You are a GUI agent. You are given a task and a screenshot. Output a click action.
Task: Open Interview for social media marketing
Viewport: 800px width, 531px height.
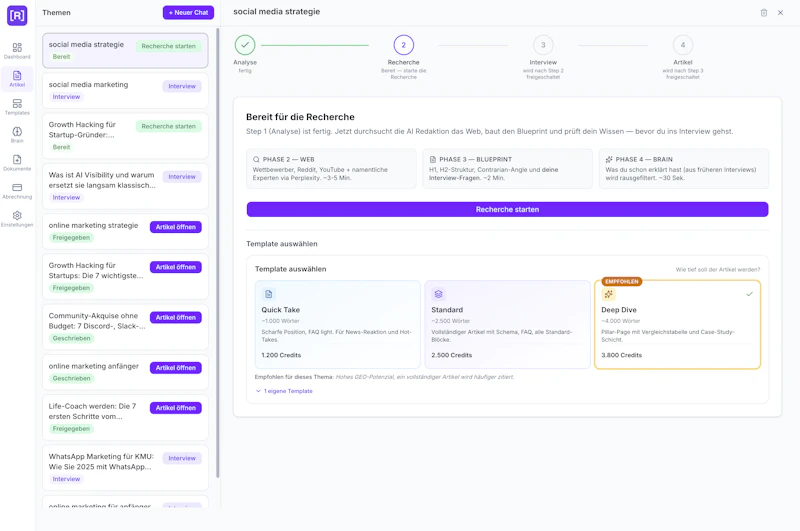(x=182, y=86)
